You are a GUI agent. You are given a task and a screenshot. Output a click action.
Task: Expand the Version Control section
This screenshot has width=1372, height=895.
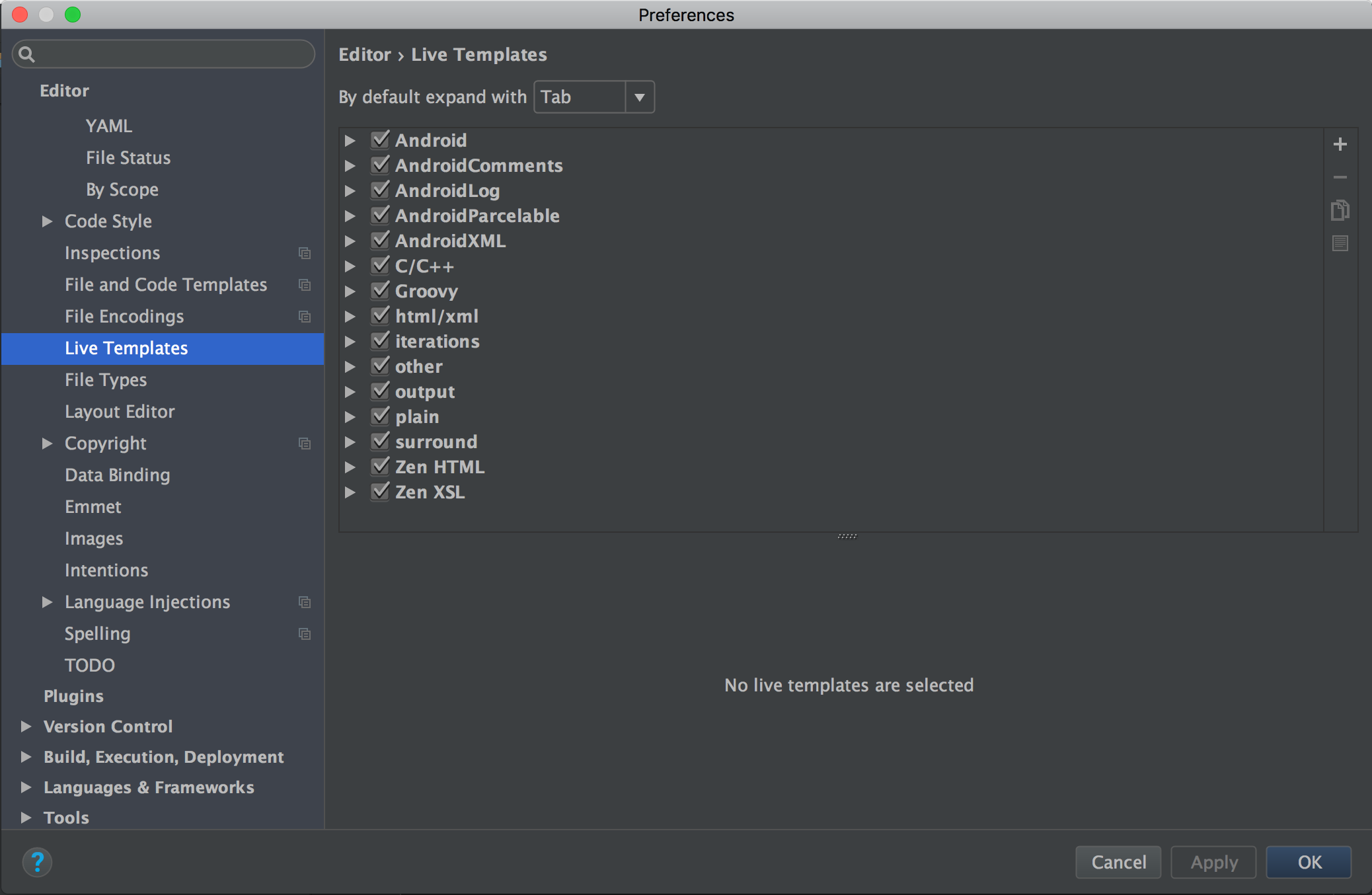[26, 726]
